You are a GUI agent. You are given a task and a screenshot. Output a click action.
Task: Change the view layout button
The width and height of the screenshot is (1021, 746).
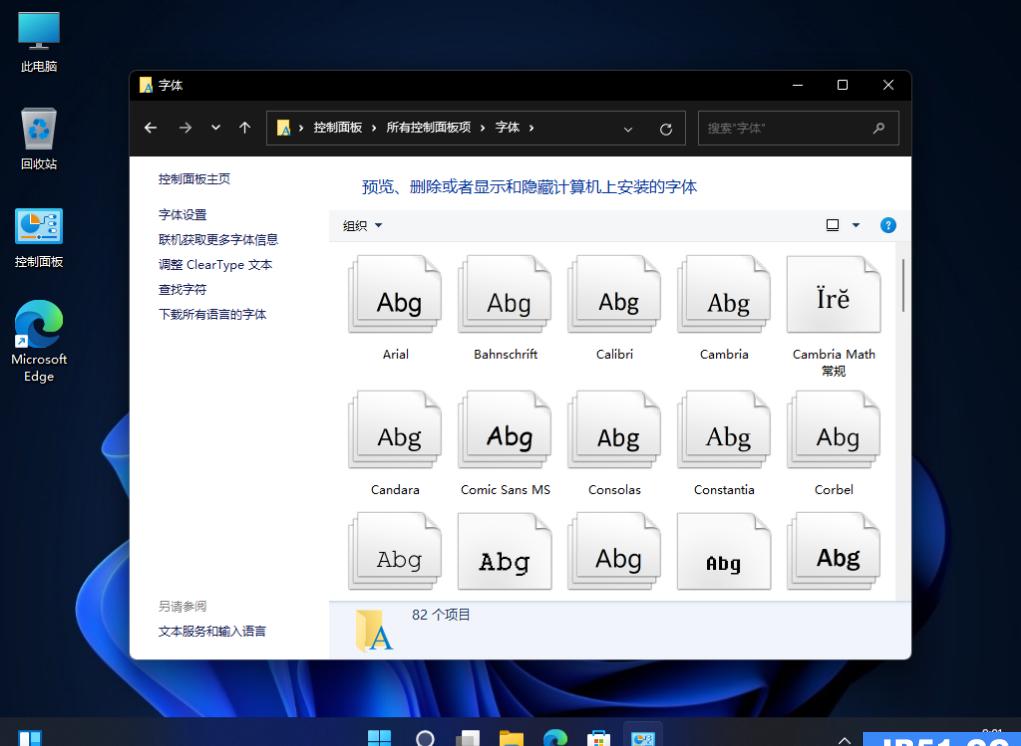(832, 225)
